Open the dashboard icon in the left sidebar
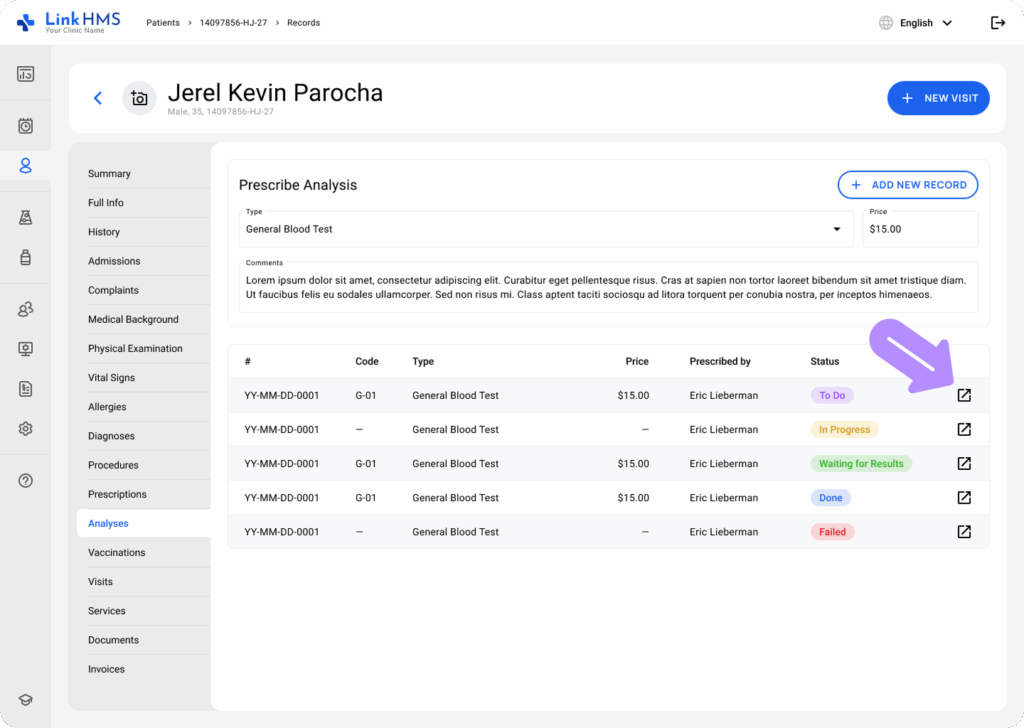 pos(25,74)
